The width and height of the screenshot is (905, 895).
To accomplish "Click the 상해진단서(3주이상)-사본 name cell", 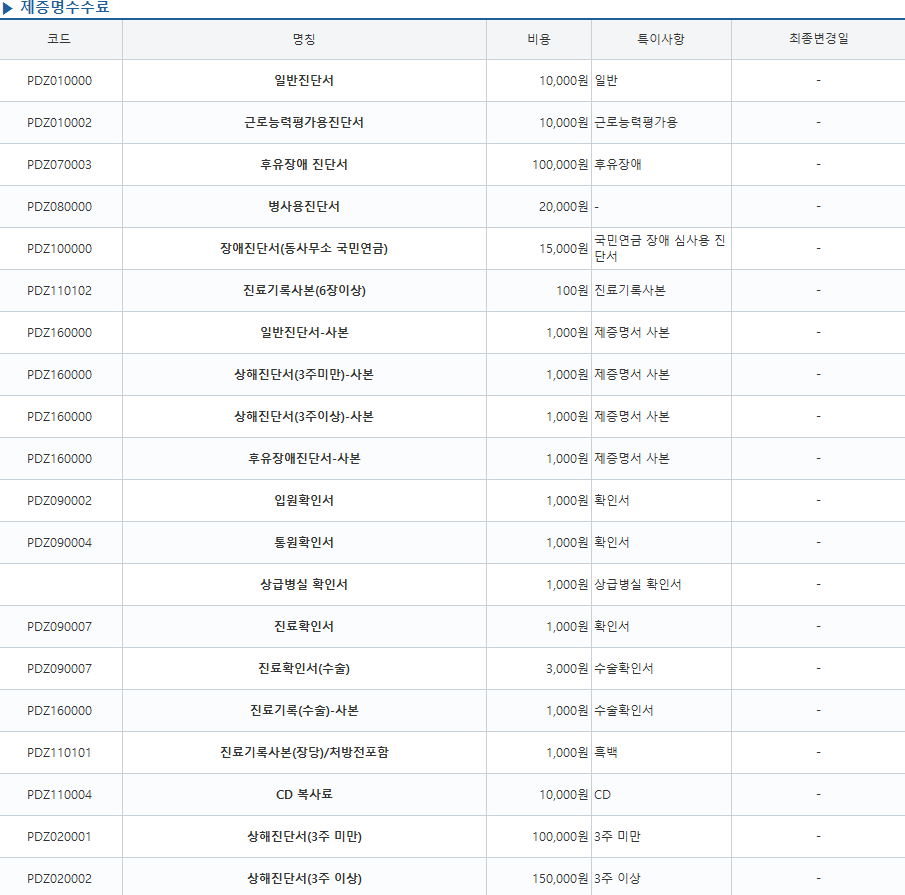I will point(304,417).
